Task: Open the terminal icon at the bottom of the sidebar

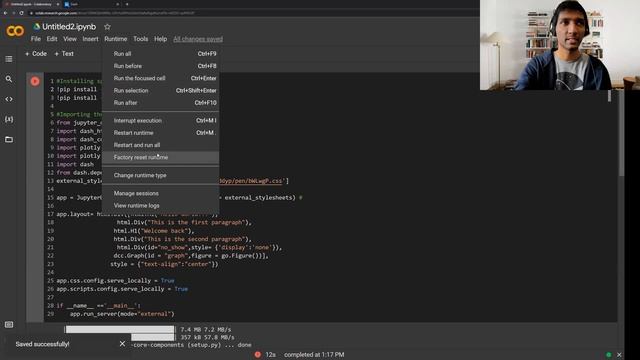Action: (9, 325)
